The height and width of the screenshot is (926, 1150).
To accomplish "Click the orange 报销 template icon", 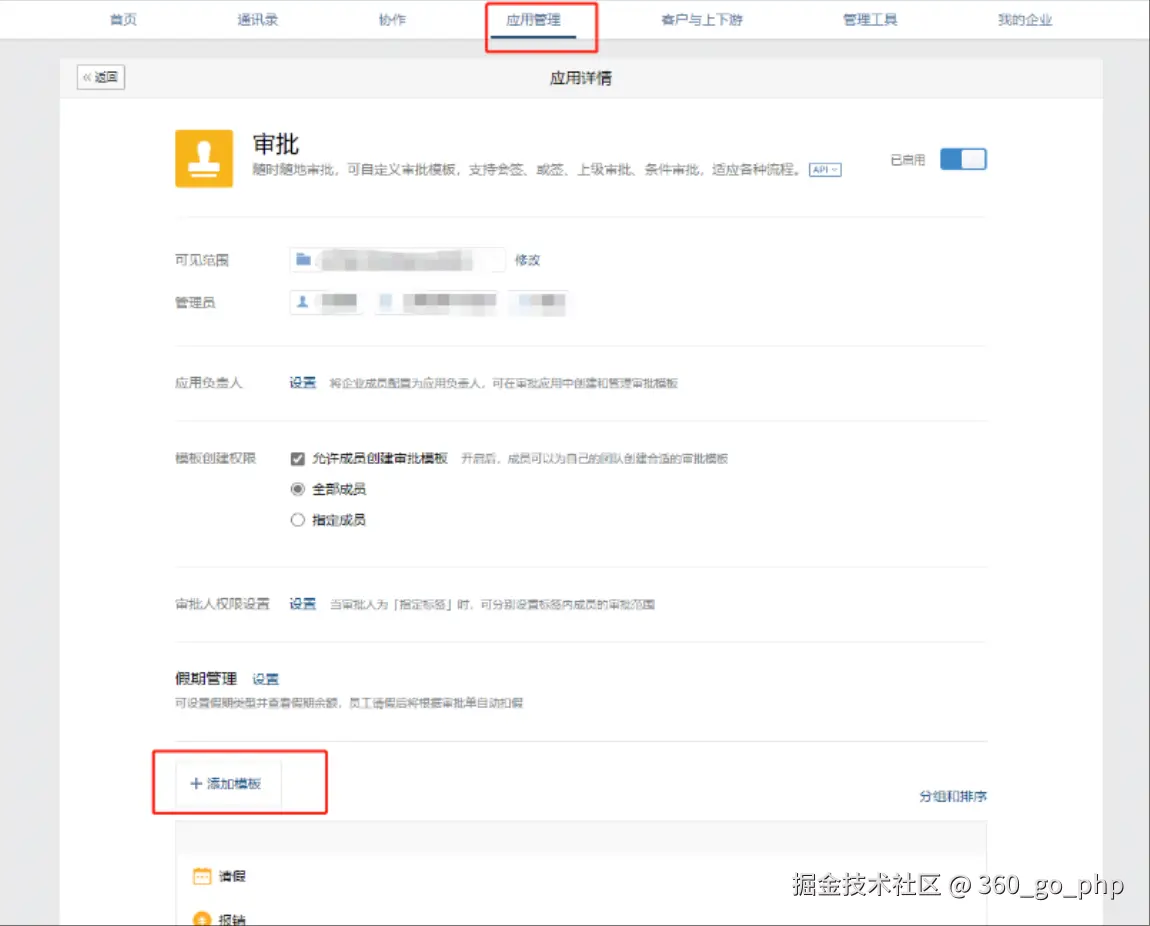I will [202, 918].
